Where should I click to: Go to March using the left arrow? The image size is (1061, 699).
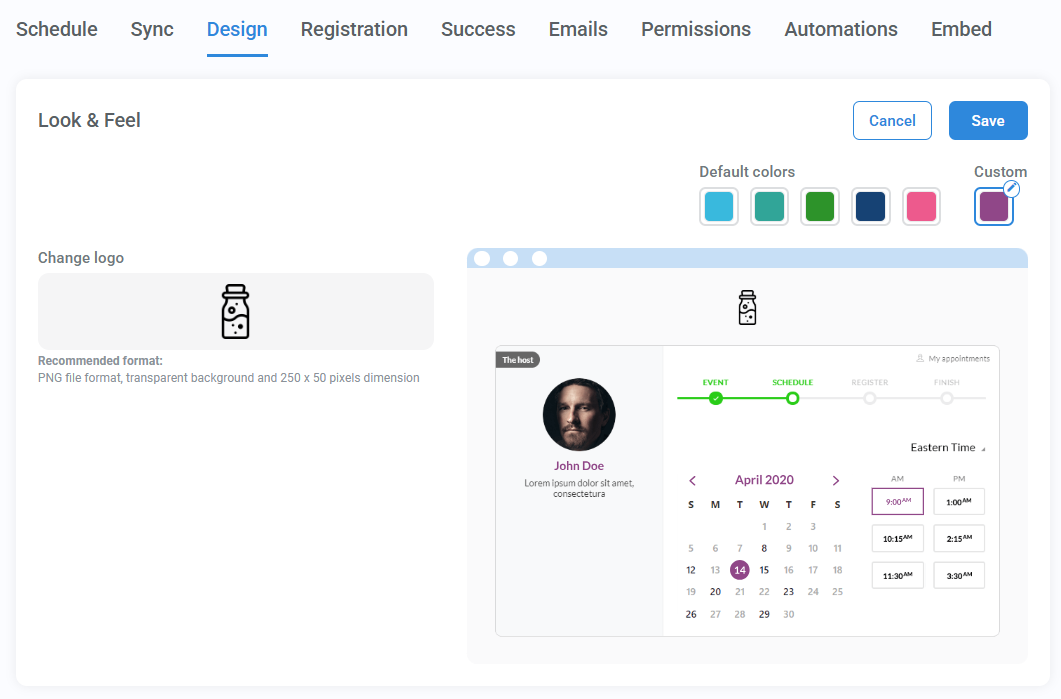click(x=692, y=480)
